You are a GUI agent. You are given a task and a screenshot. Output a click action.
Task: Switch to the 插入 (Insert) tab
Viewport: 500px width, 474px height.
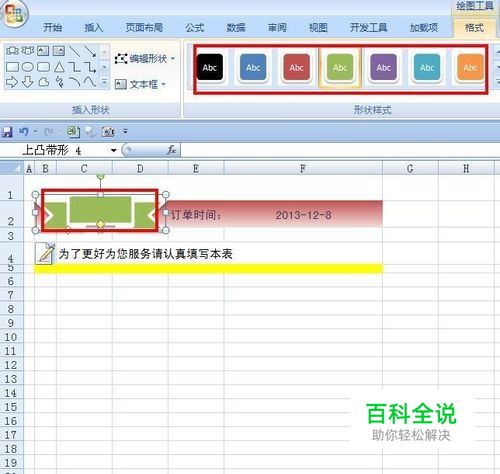[x=94, y=27]
